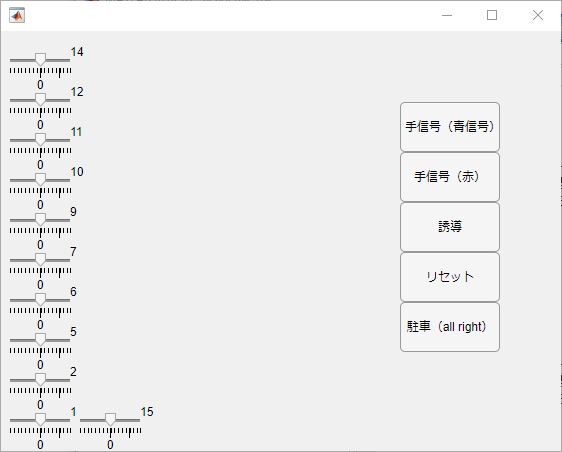
Task: Maximize the figure window
Action: [492, 15]
